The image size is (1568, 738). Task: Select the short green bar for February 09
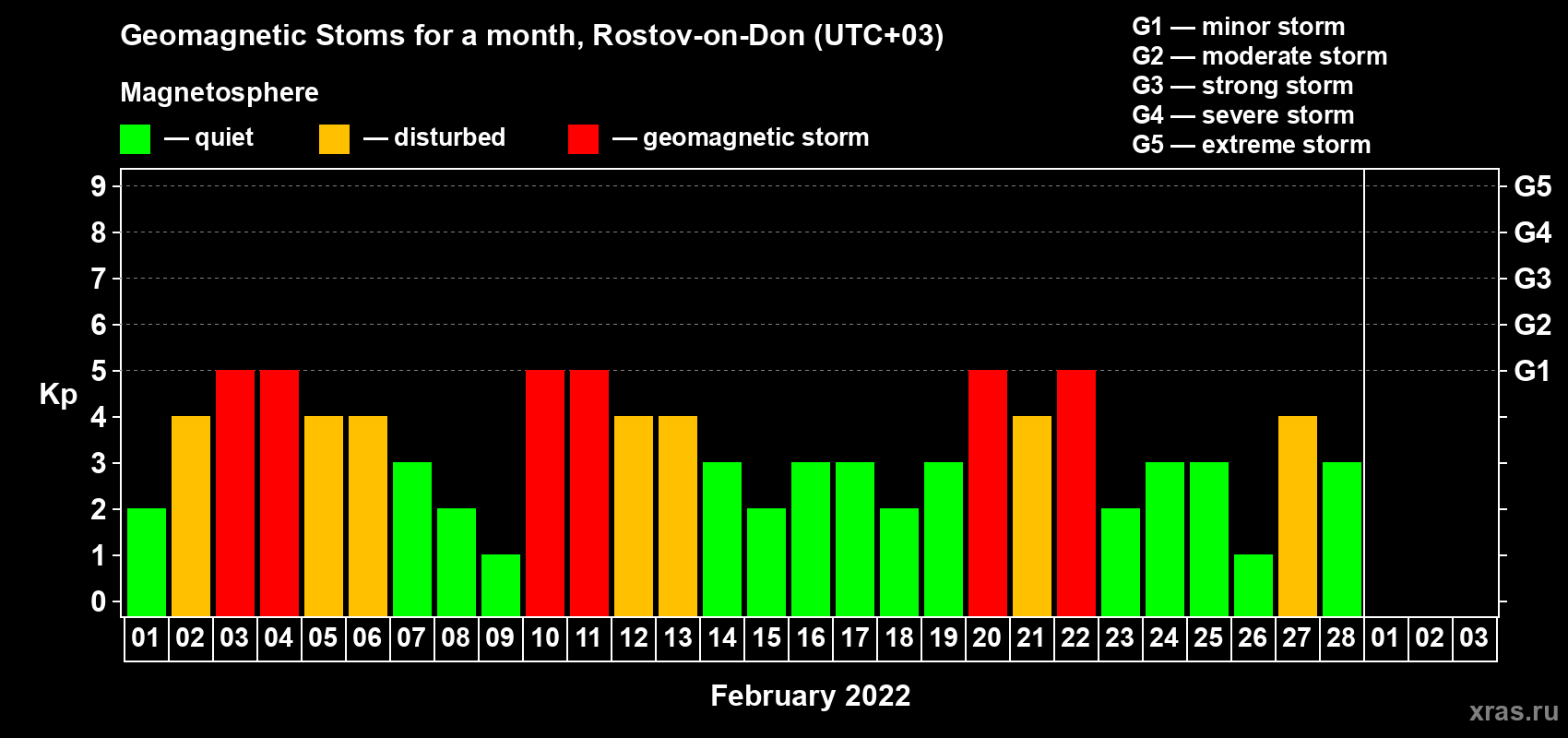(x=501, y=585)
